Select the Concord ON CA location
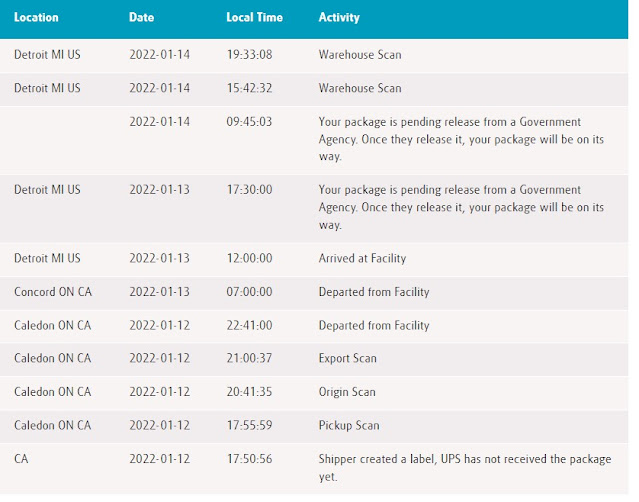This screenshot has height=502, width=639. click(54, 292)
